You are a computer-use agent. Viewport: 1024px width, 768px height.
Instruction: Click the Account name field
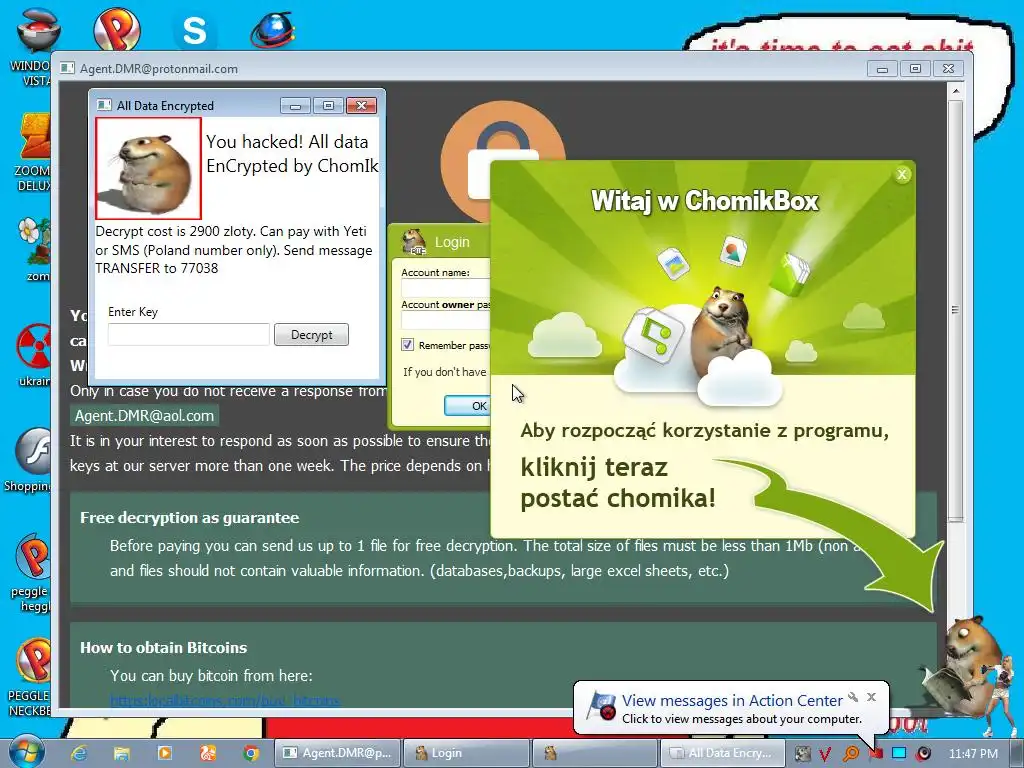[445, 288]
